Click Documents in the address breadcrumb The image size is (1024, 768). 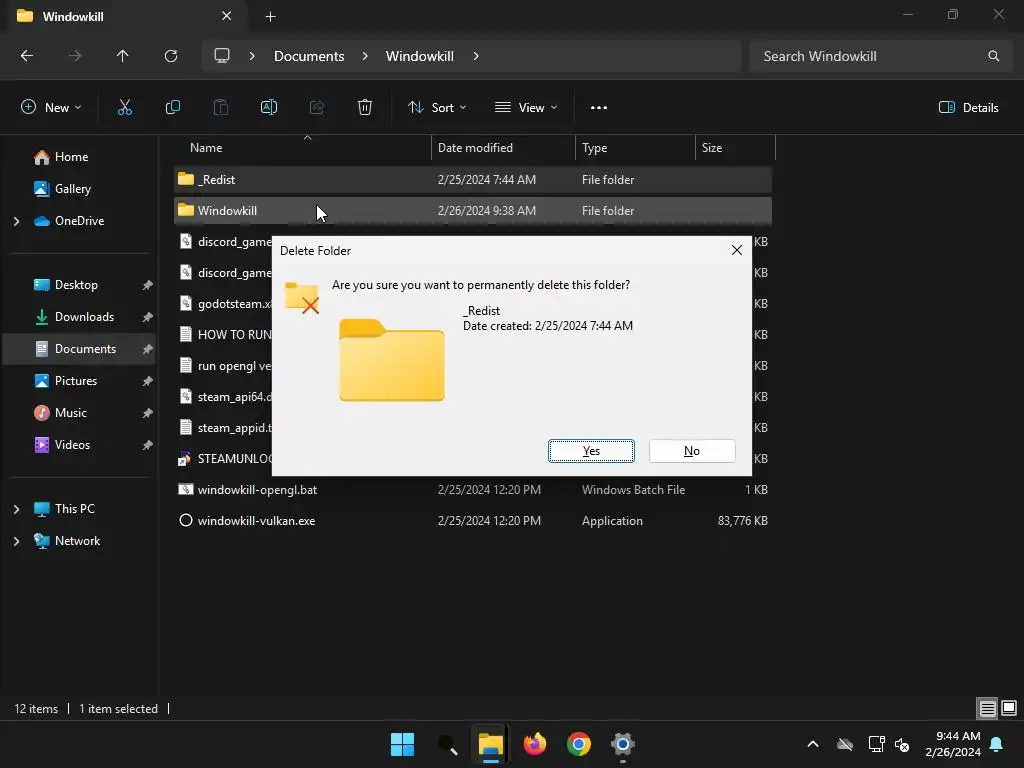pyautogui.click(x=309, y=56)
